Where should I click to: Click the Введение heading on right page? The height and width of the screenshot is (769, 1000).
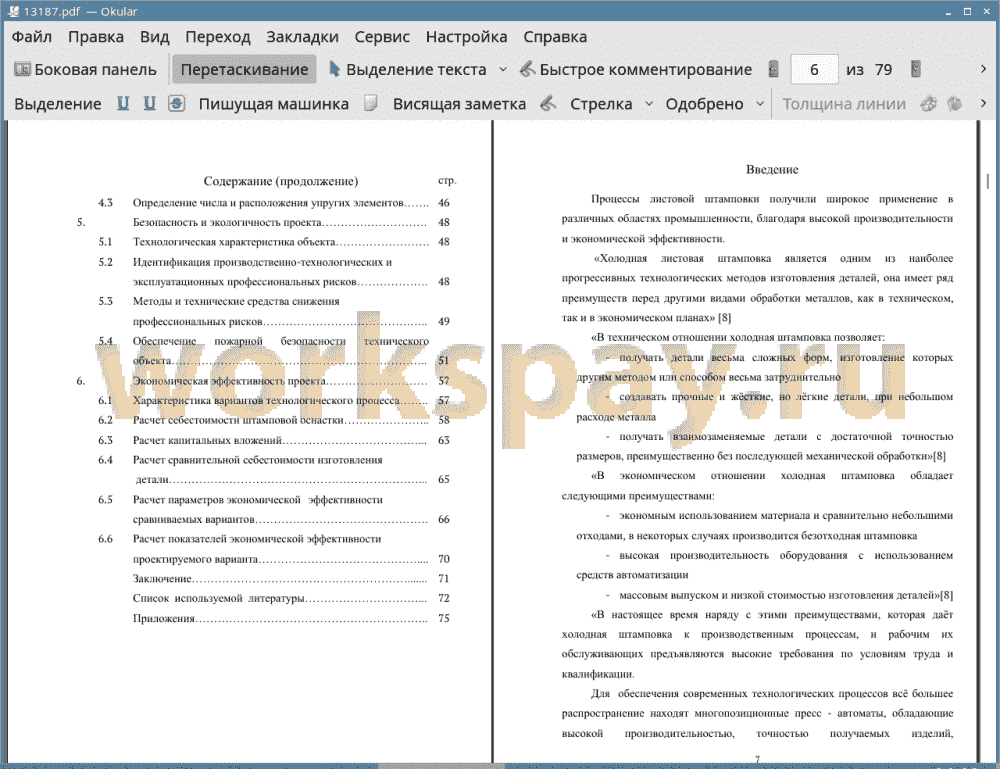(772, 170)
